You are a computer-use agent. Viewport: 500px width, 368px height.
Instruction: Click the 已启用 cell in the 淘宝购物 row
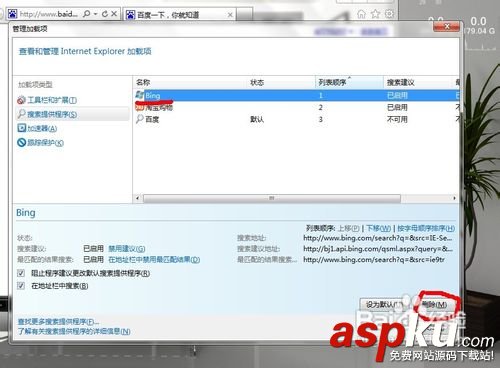(397, 107)
